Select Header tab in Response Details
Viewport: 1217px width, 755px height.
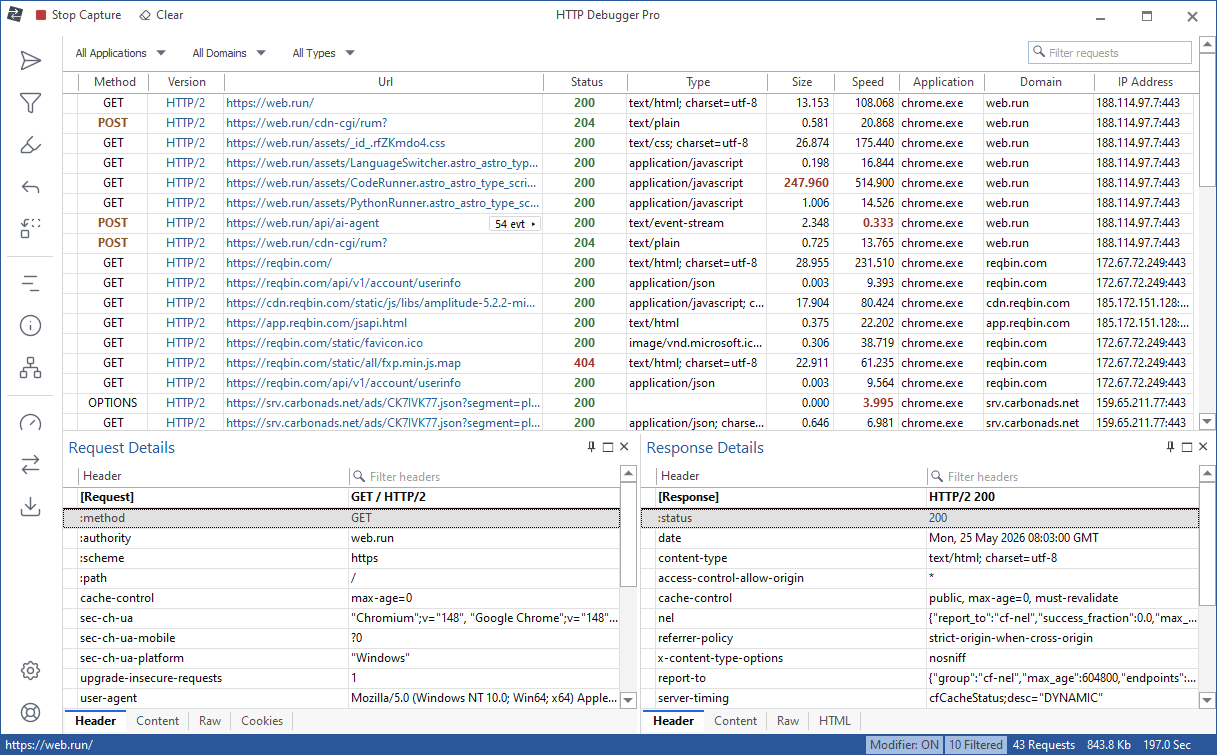click(x=673, y=720)
